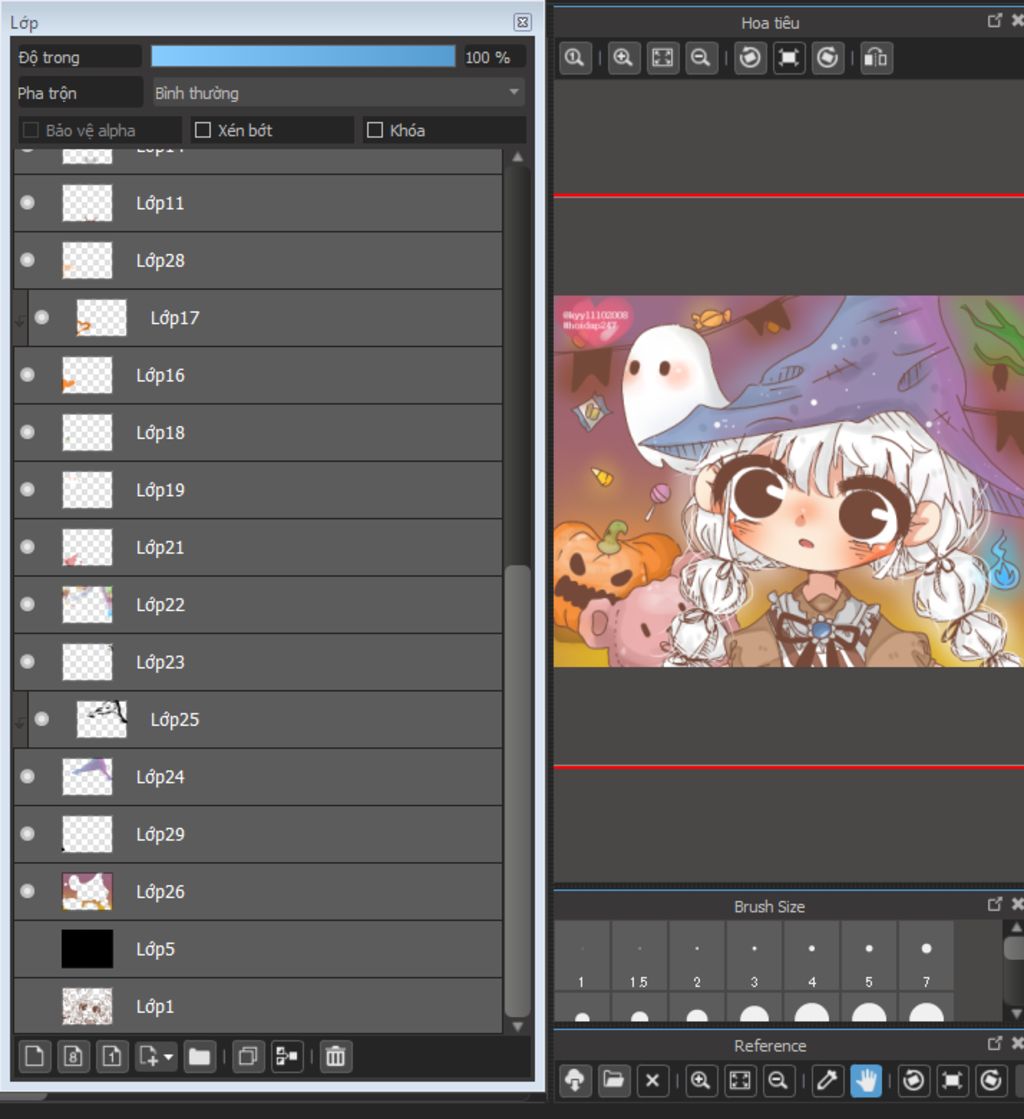The height and width of the screenshot is (1119, 1024).
Task: Zoom out within the Hoa tiêu navigator
Action: pos(701,58)
